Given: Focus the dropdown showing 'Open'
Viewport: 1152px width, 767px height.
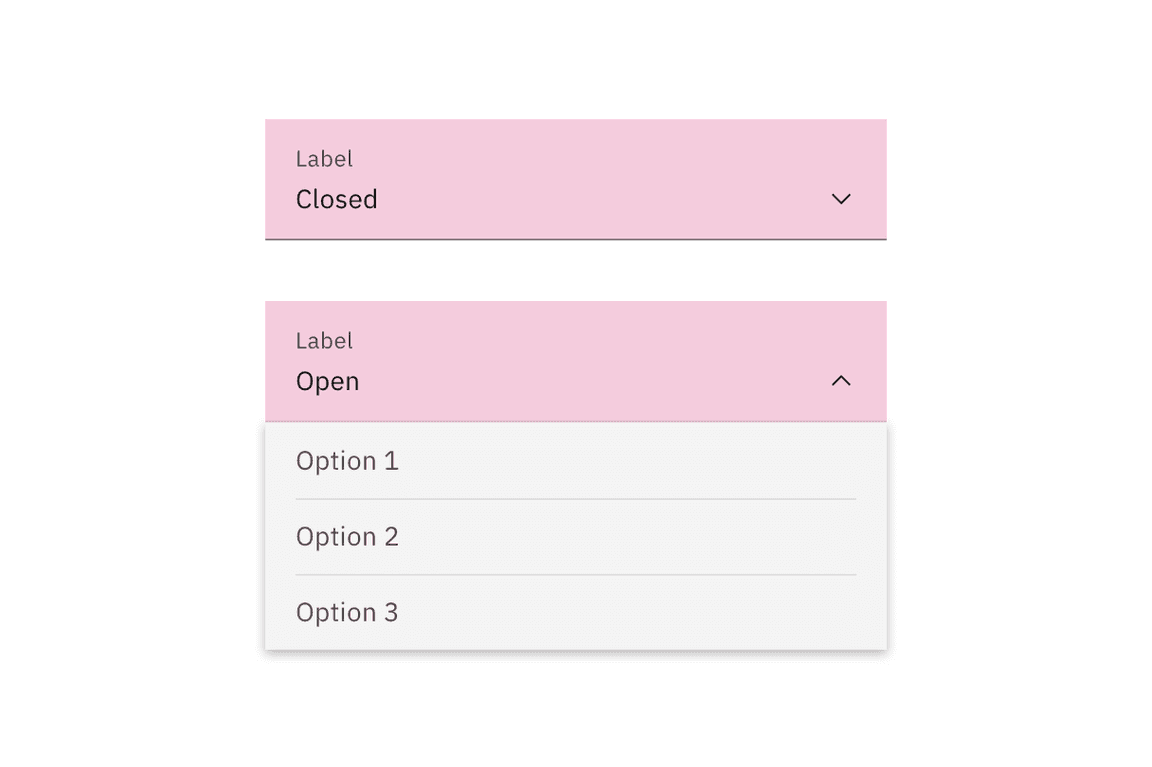Looking at the screenshot, I should [x=575, y=362].
